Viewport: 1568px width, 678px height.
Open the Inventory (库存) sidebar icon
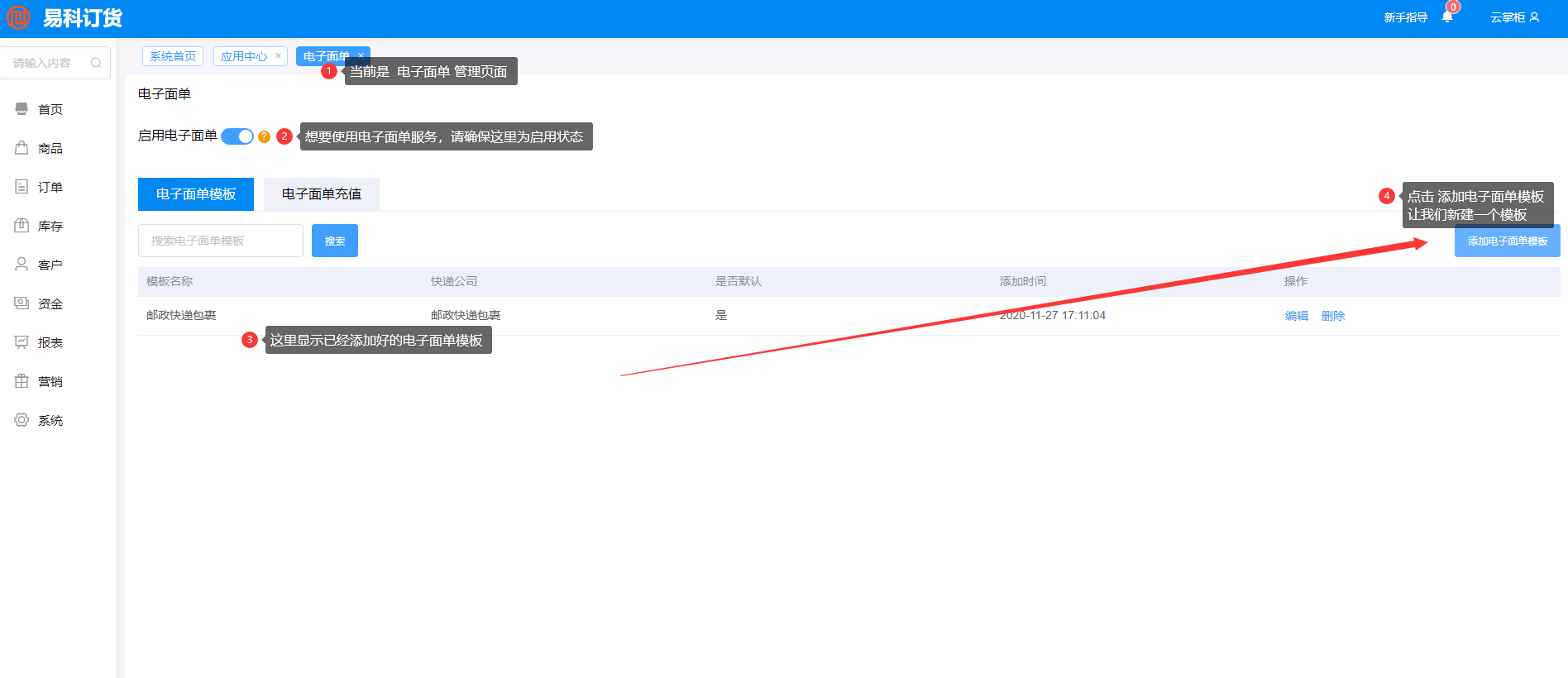pyautogui.click(x=22, y=226)
